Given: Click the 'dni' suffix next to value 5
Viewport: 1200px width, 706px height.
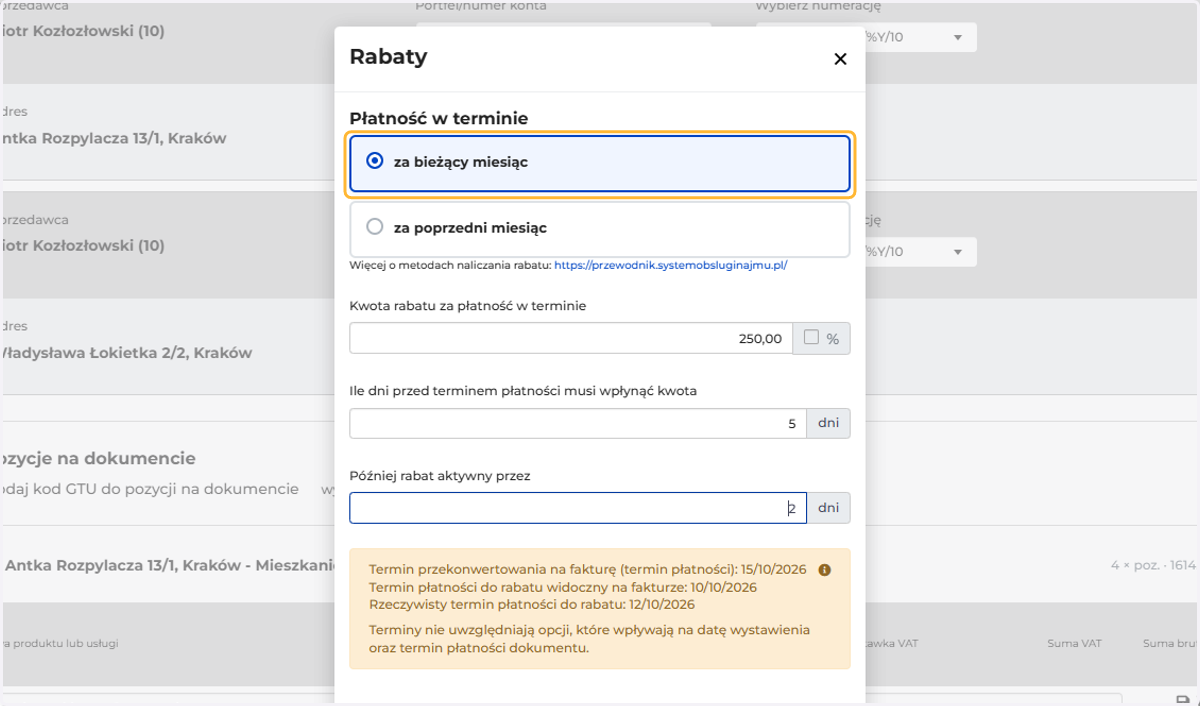Looking at the screenshot, I should [x=828, y=423].
